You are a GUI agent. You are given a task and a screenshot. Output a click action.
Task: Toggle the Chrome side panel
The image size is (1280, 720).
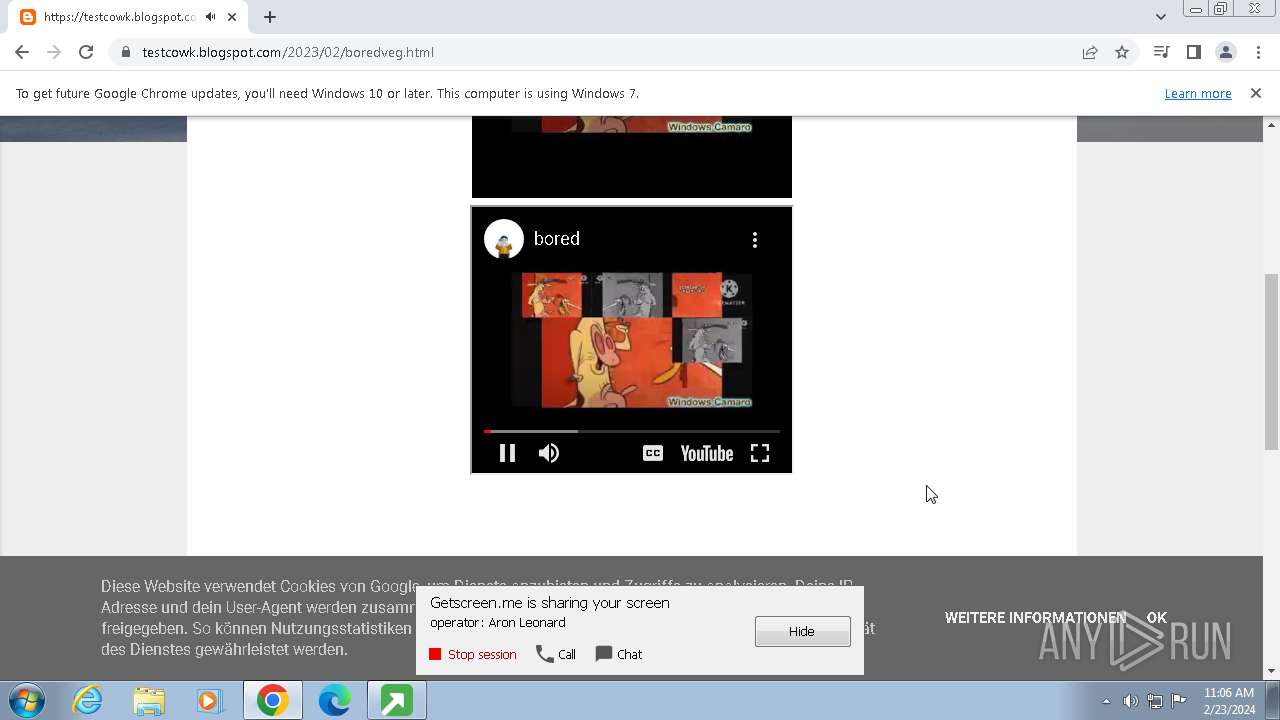tap(1193, 52)
